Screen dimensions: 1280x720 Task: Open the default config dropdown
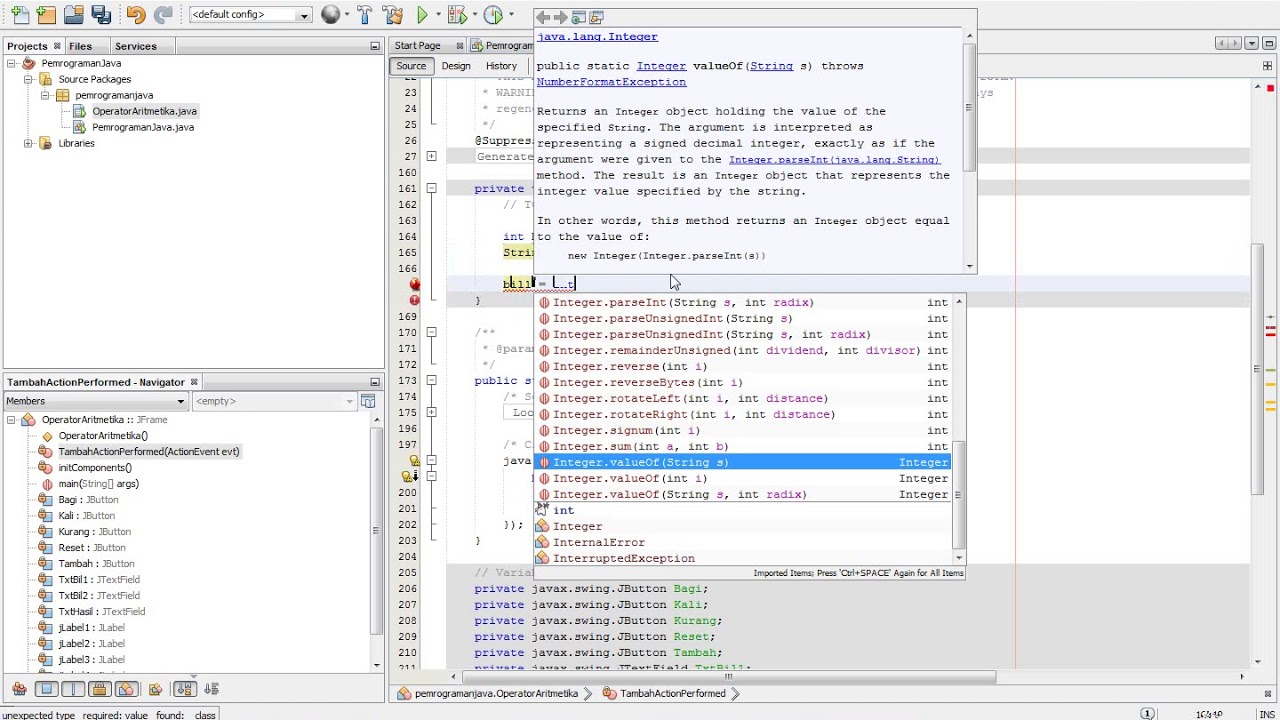pos(250,15)
